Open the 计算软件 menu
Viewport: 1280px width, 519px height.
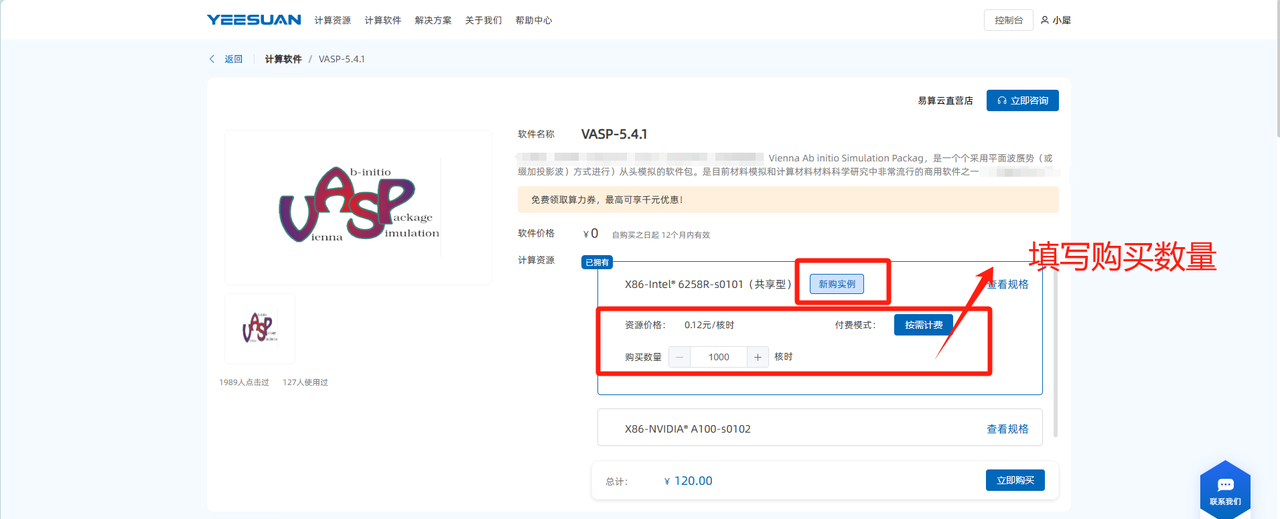[x=382, y=20]
